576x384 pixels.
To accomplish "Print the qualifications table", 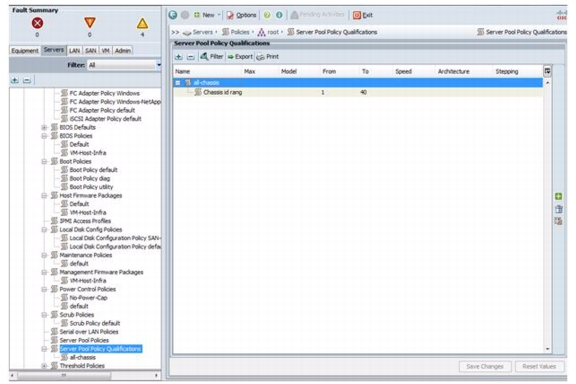I will pos(268,57).
